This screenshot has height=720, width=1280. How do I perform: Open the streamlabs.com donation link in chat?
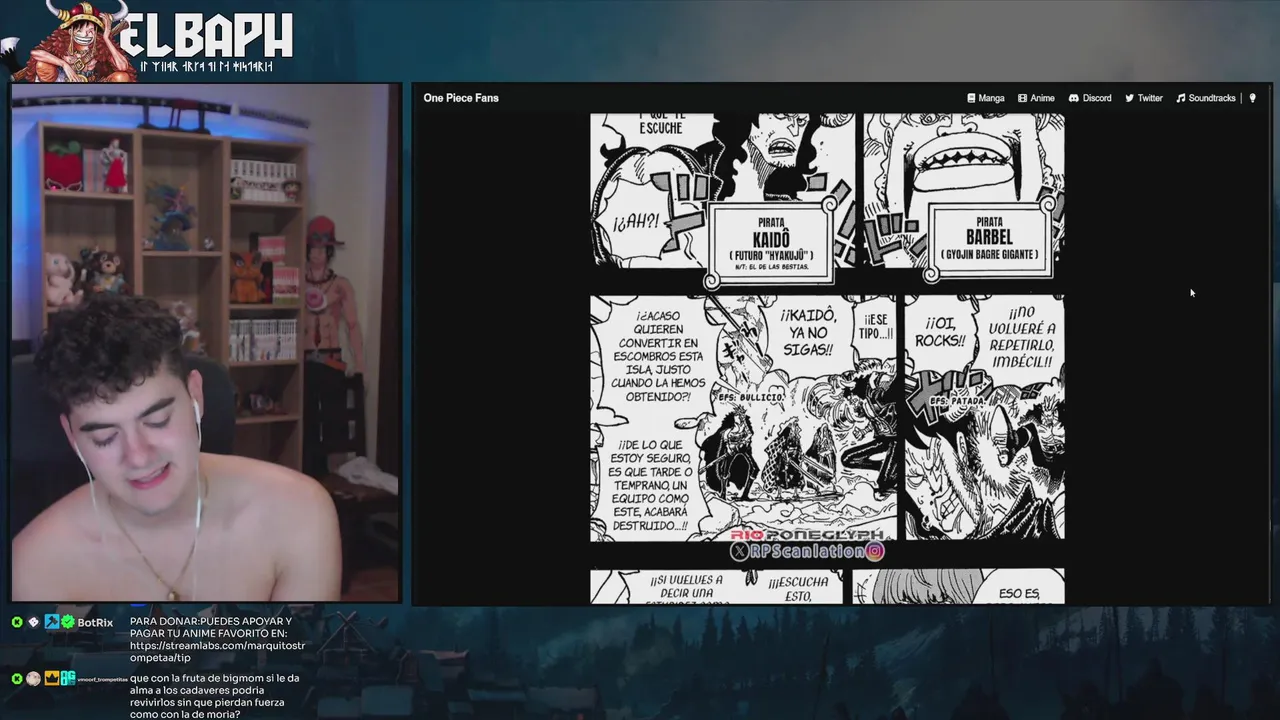coord(217,651)
